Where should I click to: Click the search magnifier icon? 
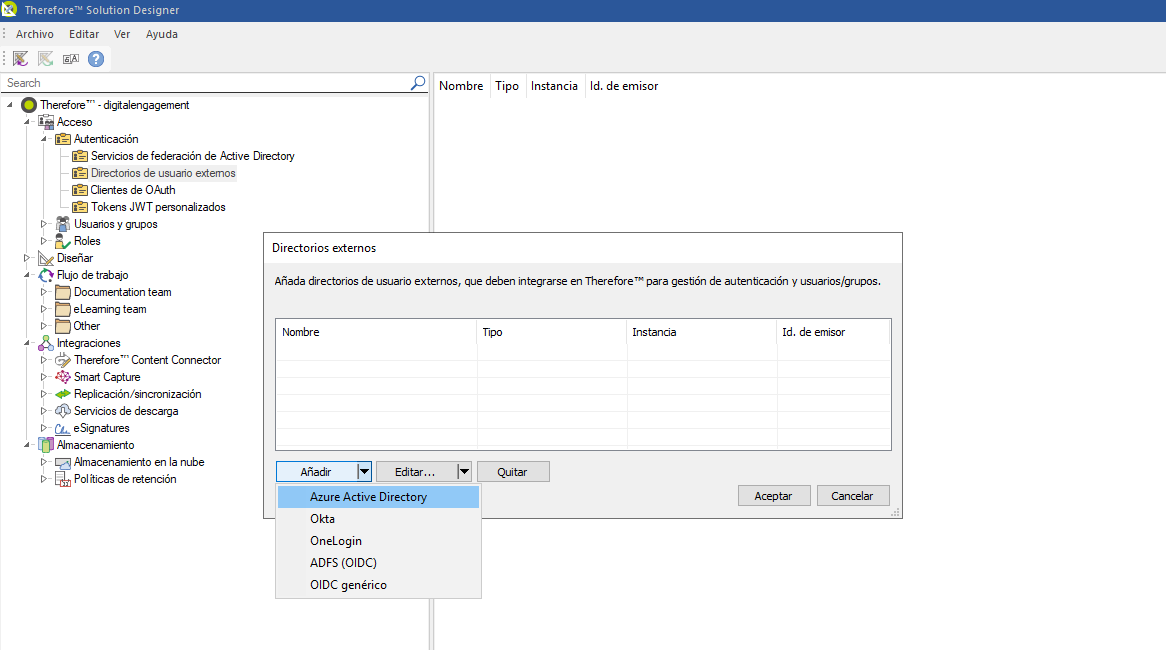(x=418, y=83)
